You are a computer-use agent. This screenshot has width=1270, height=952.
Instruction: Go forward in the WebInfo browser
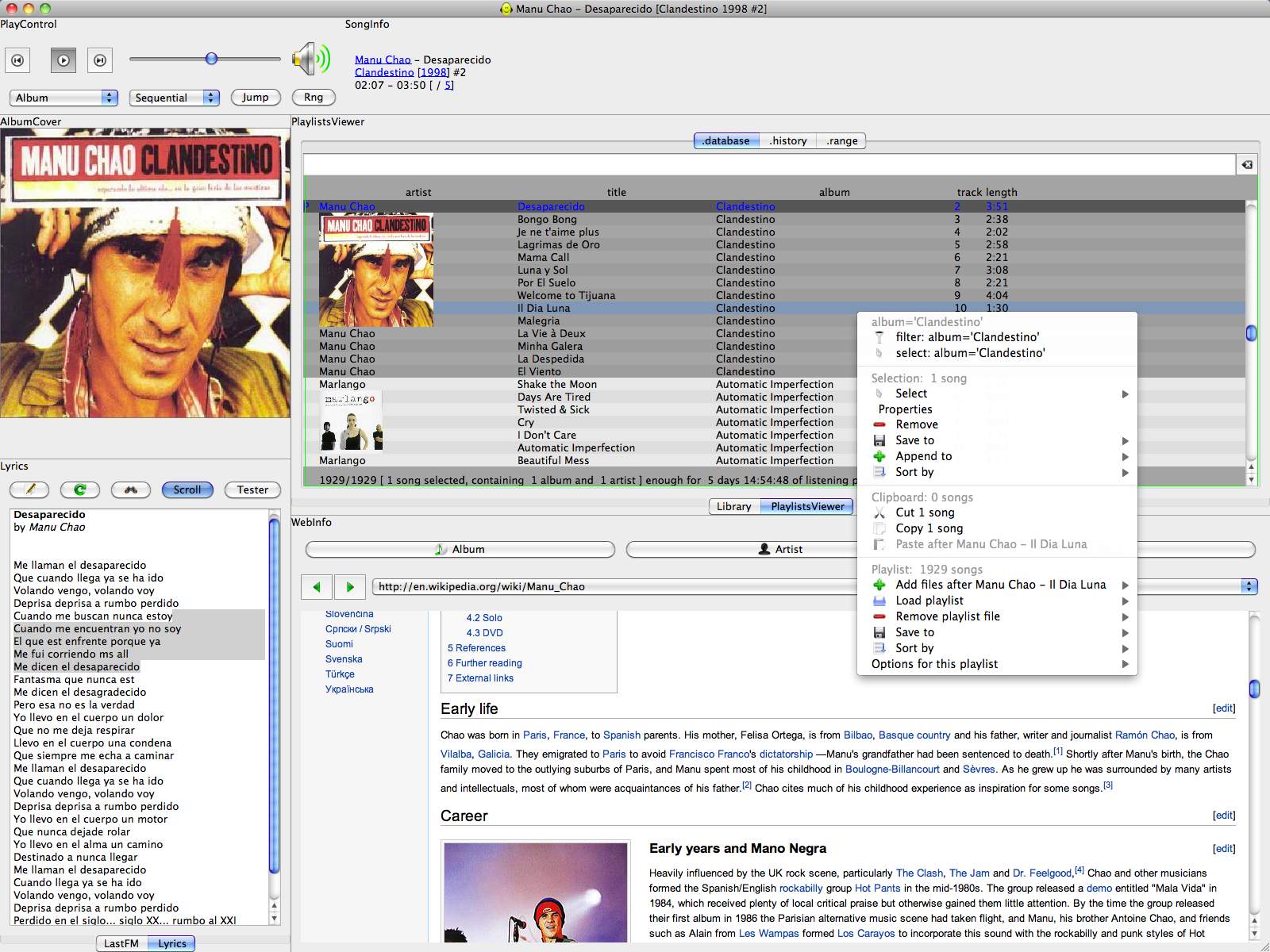click(350, 587)
